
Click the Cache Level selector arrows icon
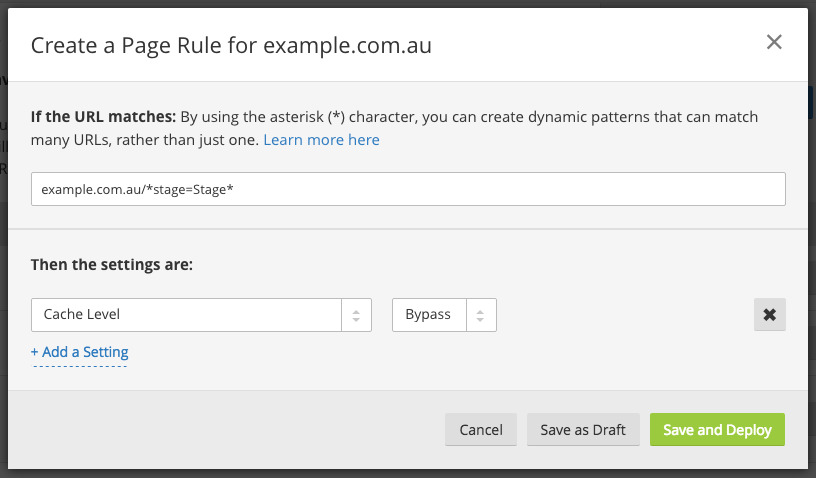pos(357,315)
